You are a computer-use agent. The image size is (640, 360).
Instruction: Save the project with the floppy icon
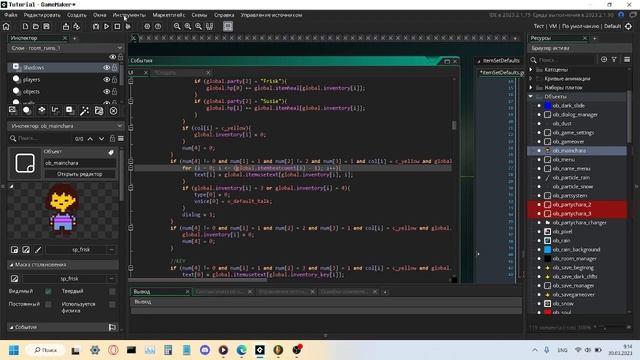coord(47,27)
